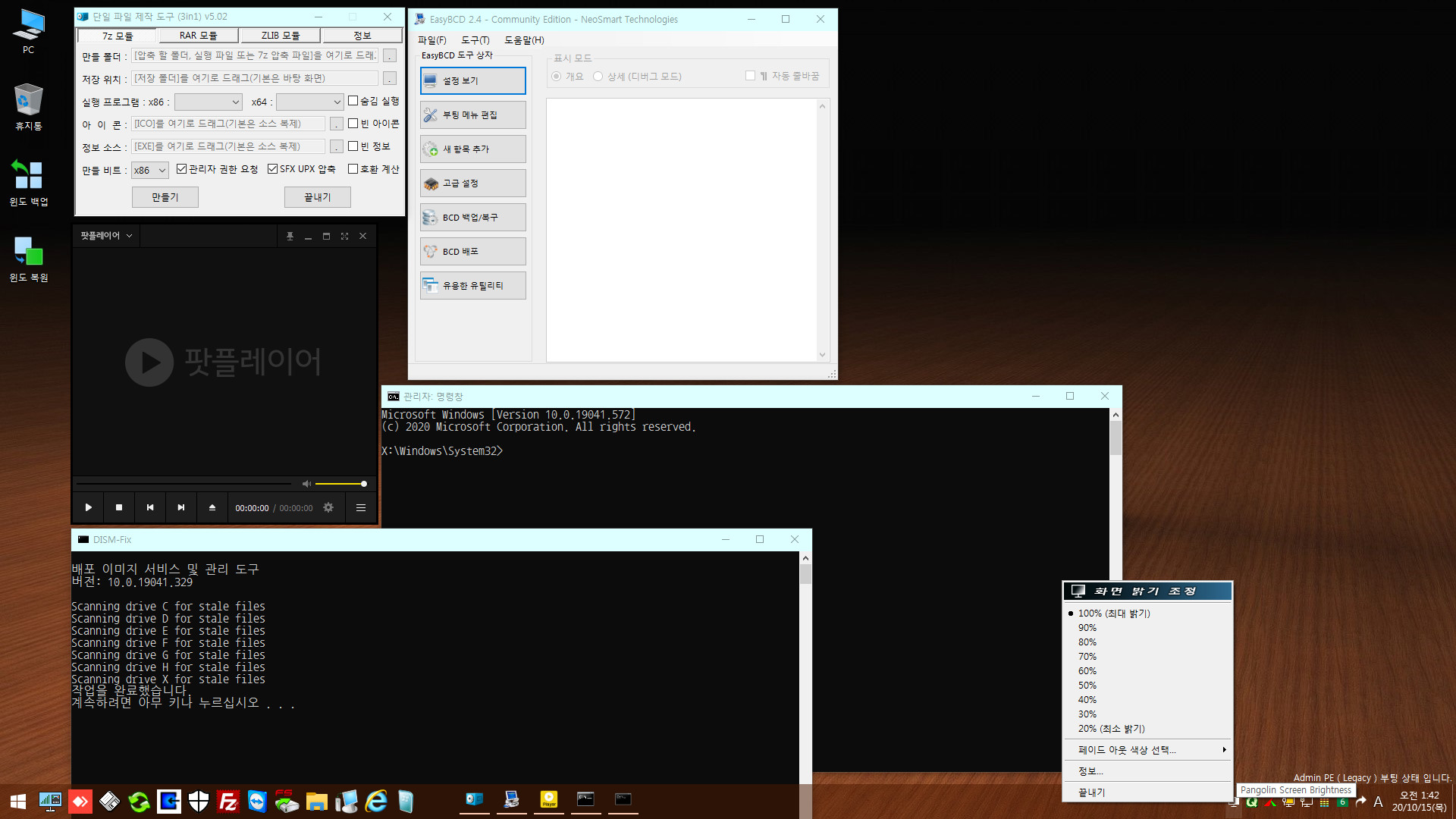This screenshot has height=819, width=1456.
Task: Enable the 빈 아이콘 checkbox
Action: click(x=353, y=124)
